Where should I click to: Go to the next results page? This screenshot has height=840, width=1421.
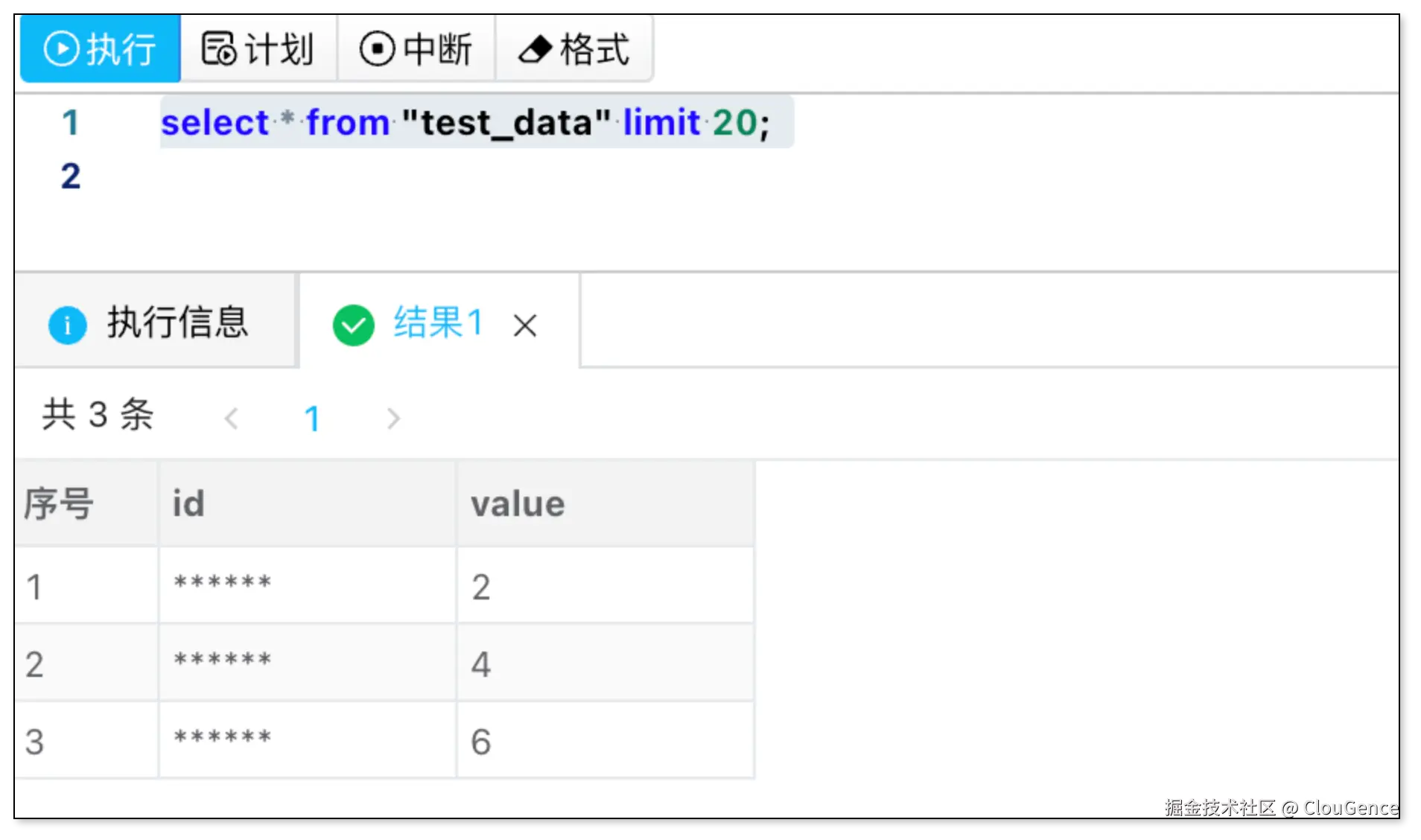click(393, 419)
